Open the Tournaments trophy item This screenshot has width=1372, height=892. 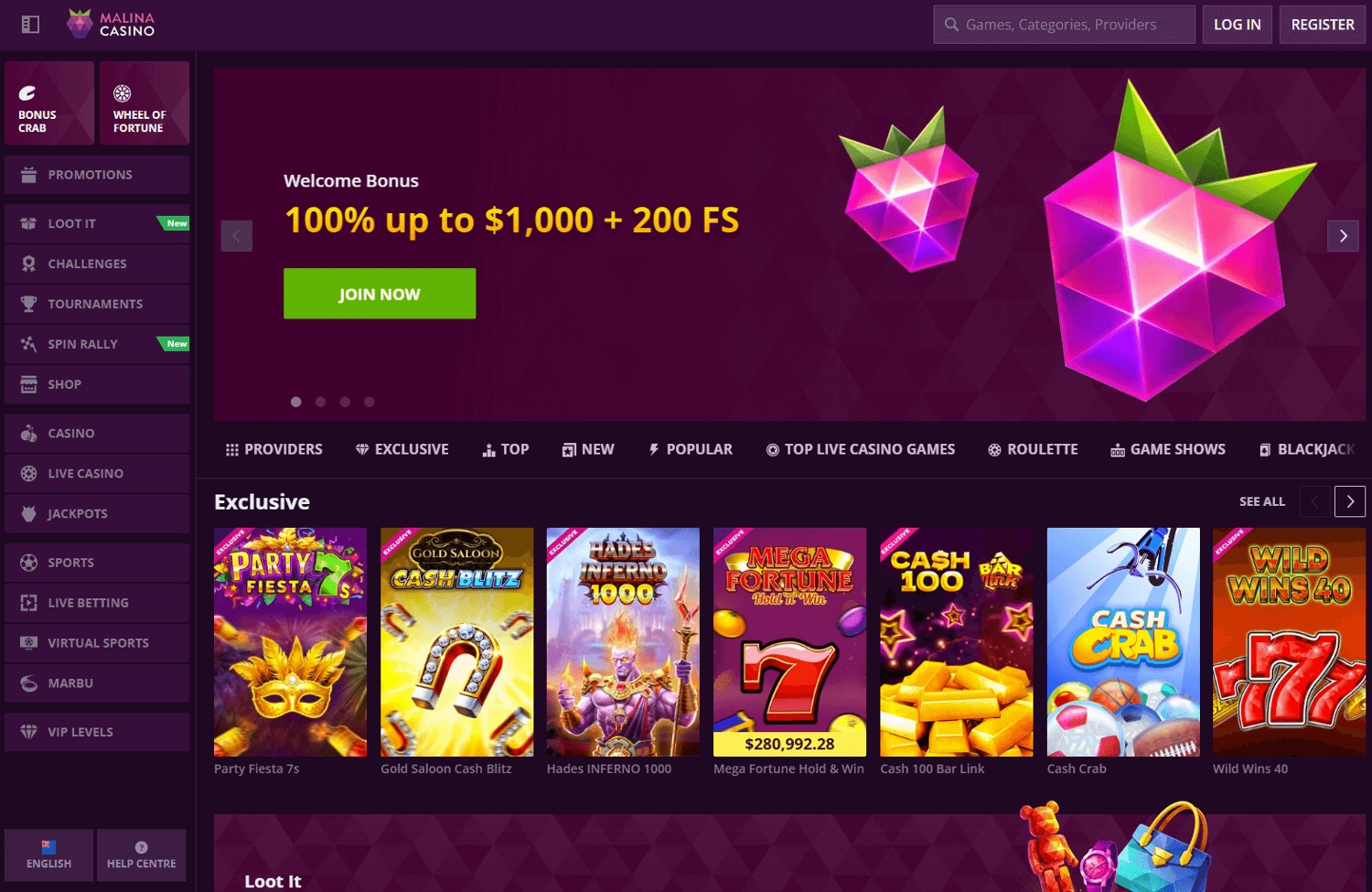click(x=97, y=304)
